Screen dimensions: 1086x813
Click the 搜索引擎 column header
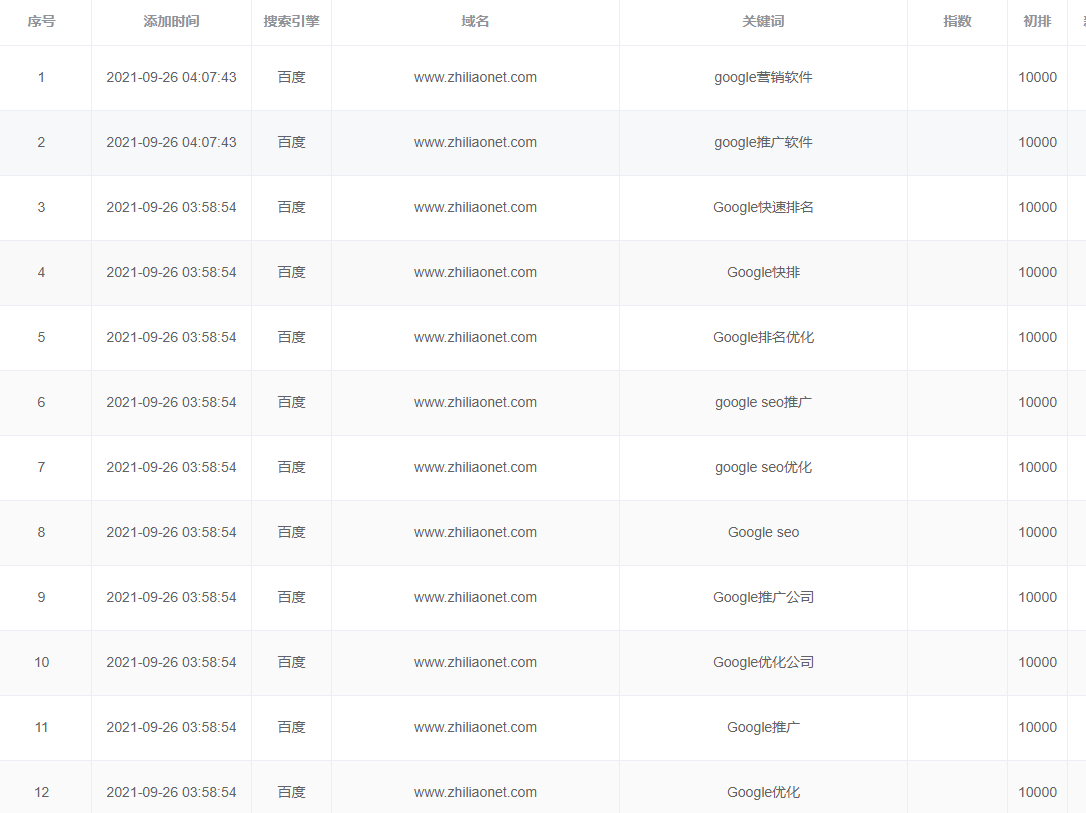coord(291,21)
